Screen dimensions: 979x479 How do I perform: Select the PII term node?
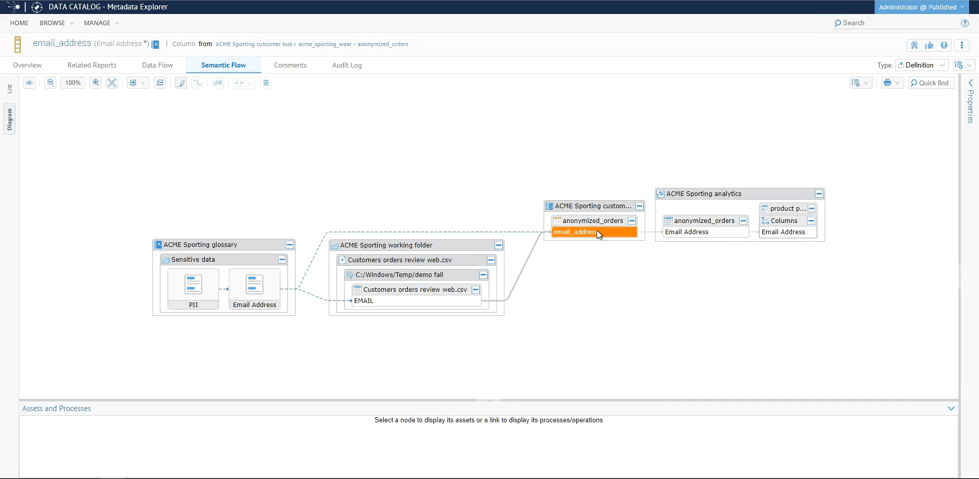pyautogui.click(x=193, y=290)
